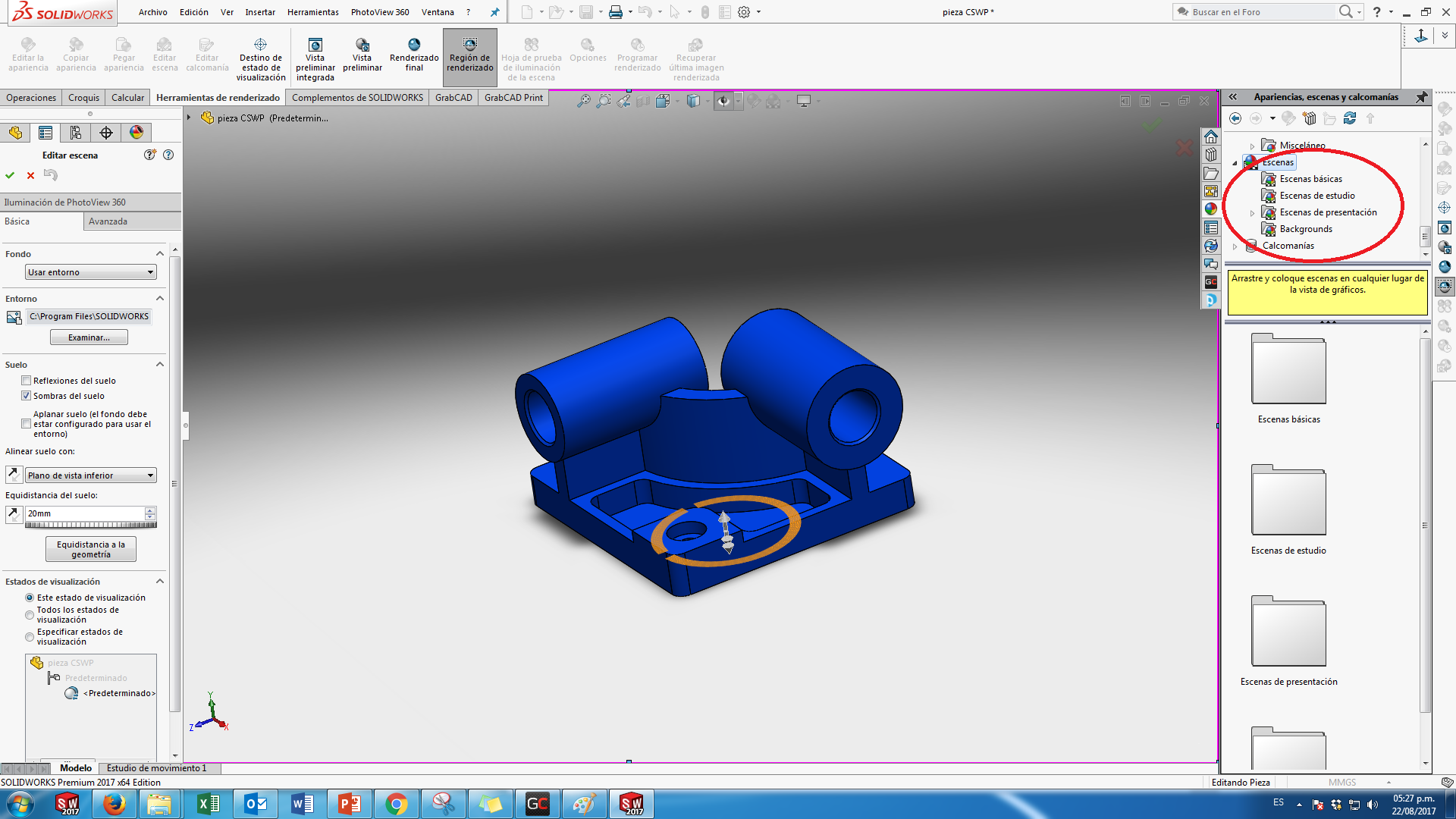Collapse the Fondo section
Viewport: 1456px width, 819px height.
point(160,253)
